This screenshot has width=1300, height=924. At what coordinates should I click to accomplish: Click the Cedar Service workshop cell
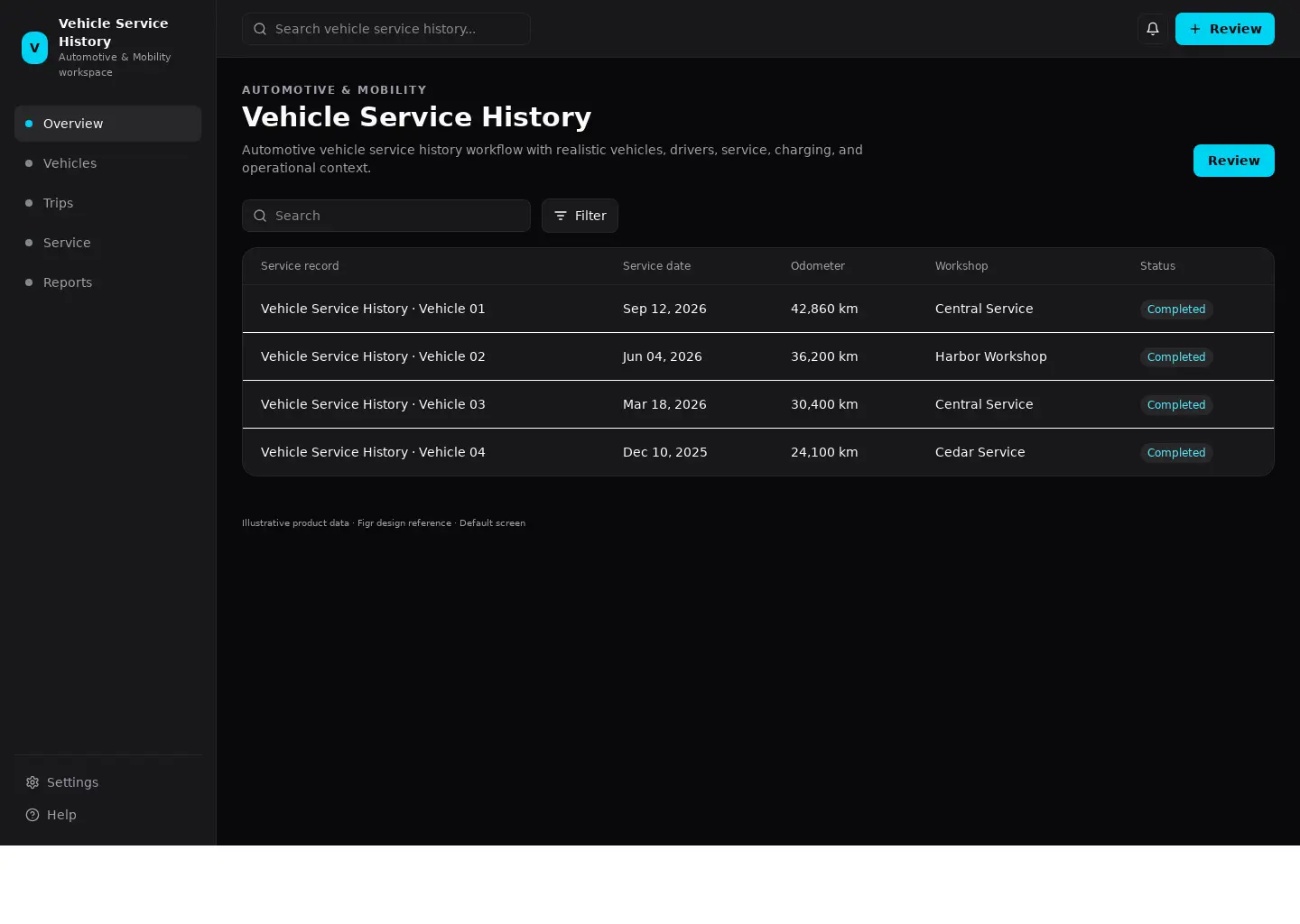980,452
